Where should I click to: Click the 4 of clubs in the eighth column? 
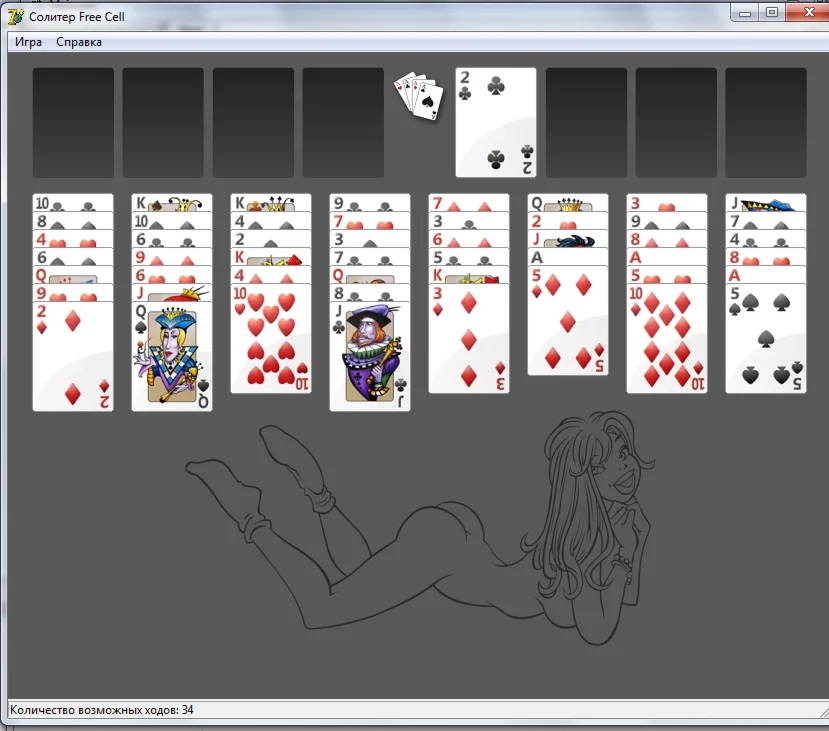766,239
